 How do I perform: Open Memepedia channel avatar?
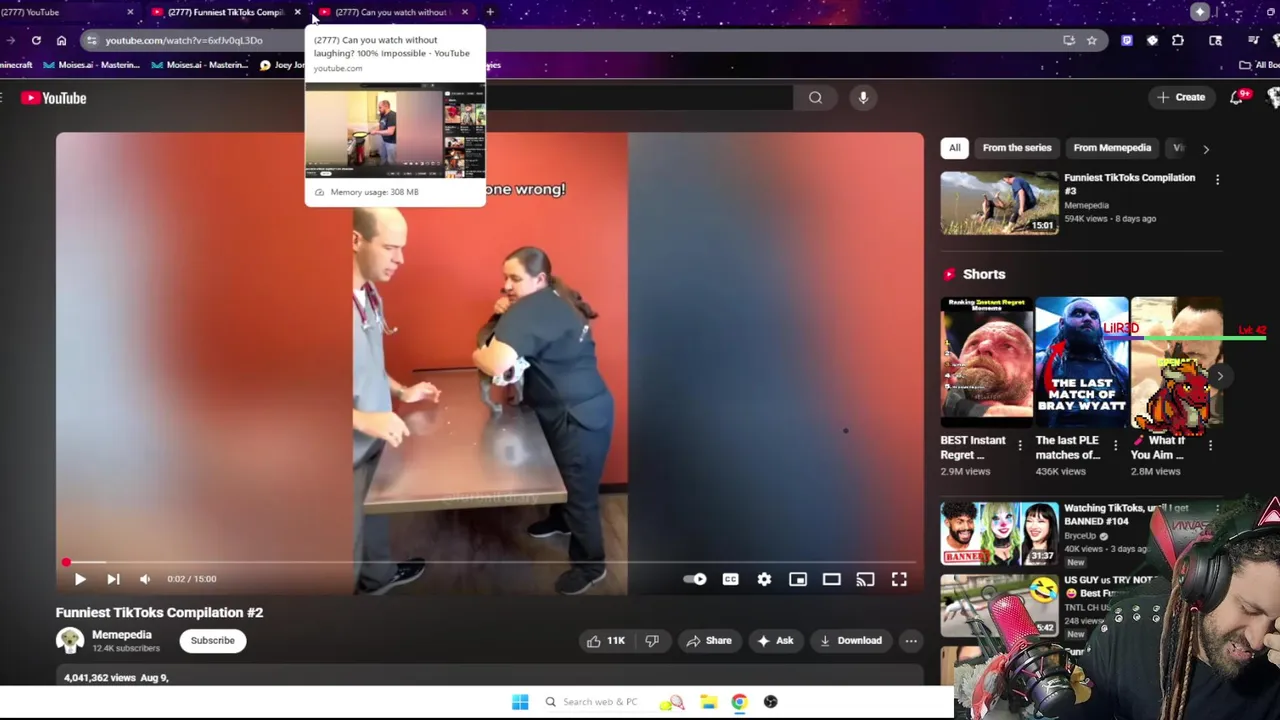(x=70, y=641)
